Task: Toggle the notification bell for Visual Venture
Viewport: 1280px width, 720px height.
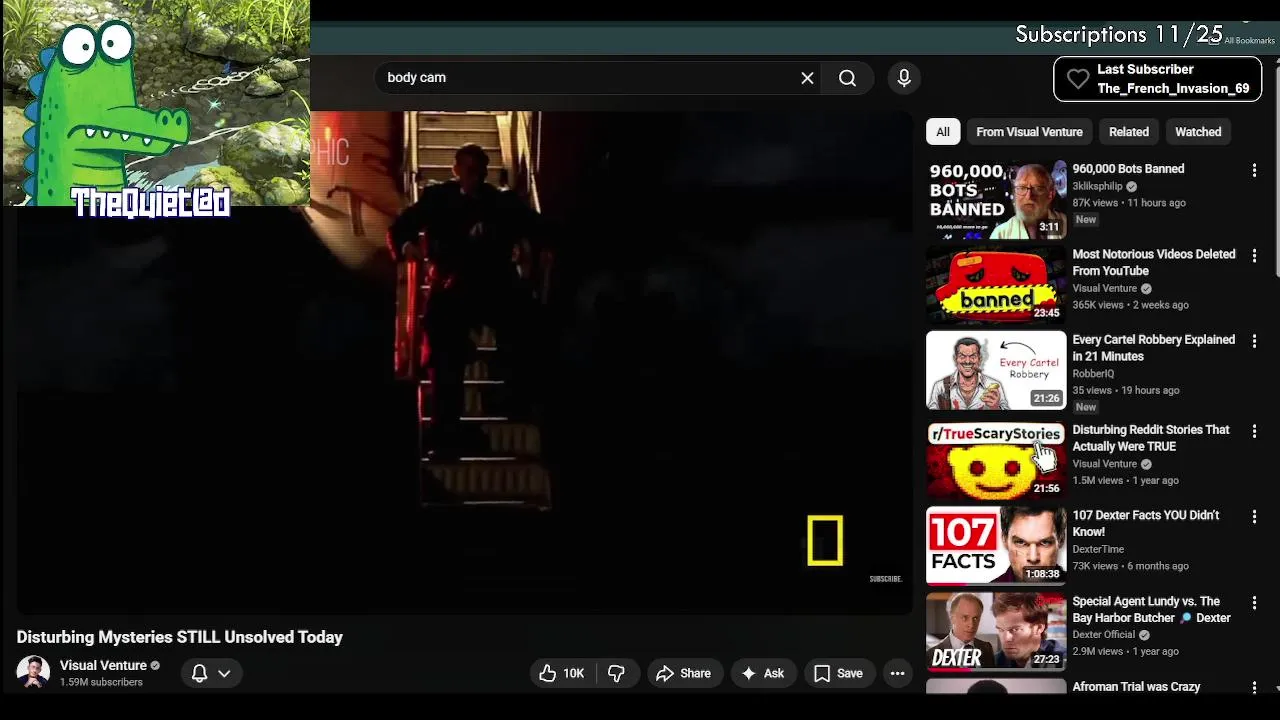Action: click(199, 674)
